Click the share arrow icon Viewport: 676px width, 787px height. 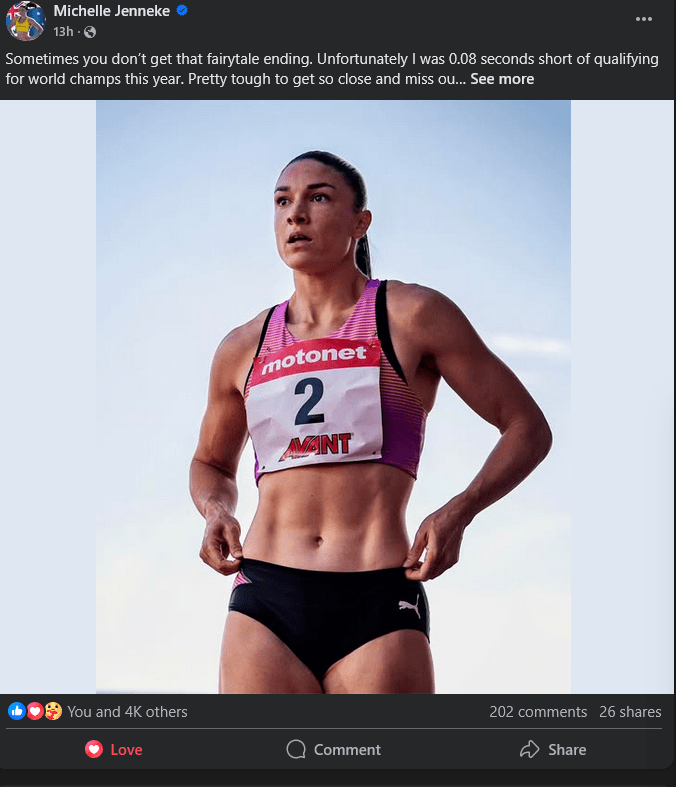point(529,749)
